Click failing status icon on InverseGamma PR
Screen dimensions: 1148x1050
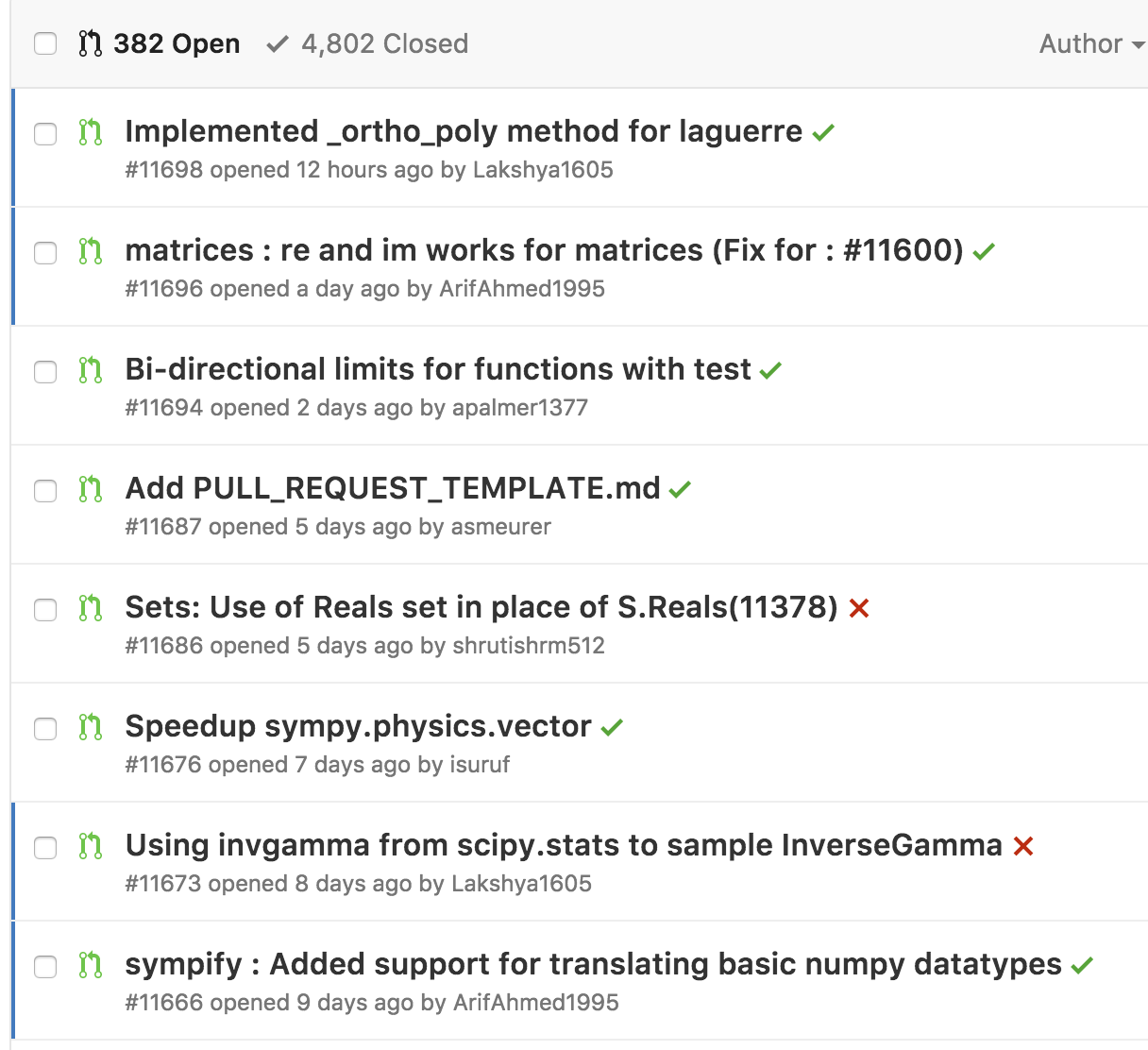pyautogui.click(x=1022, y=847)
